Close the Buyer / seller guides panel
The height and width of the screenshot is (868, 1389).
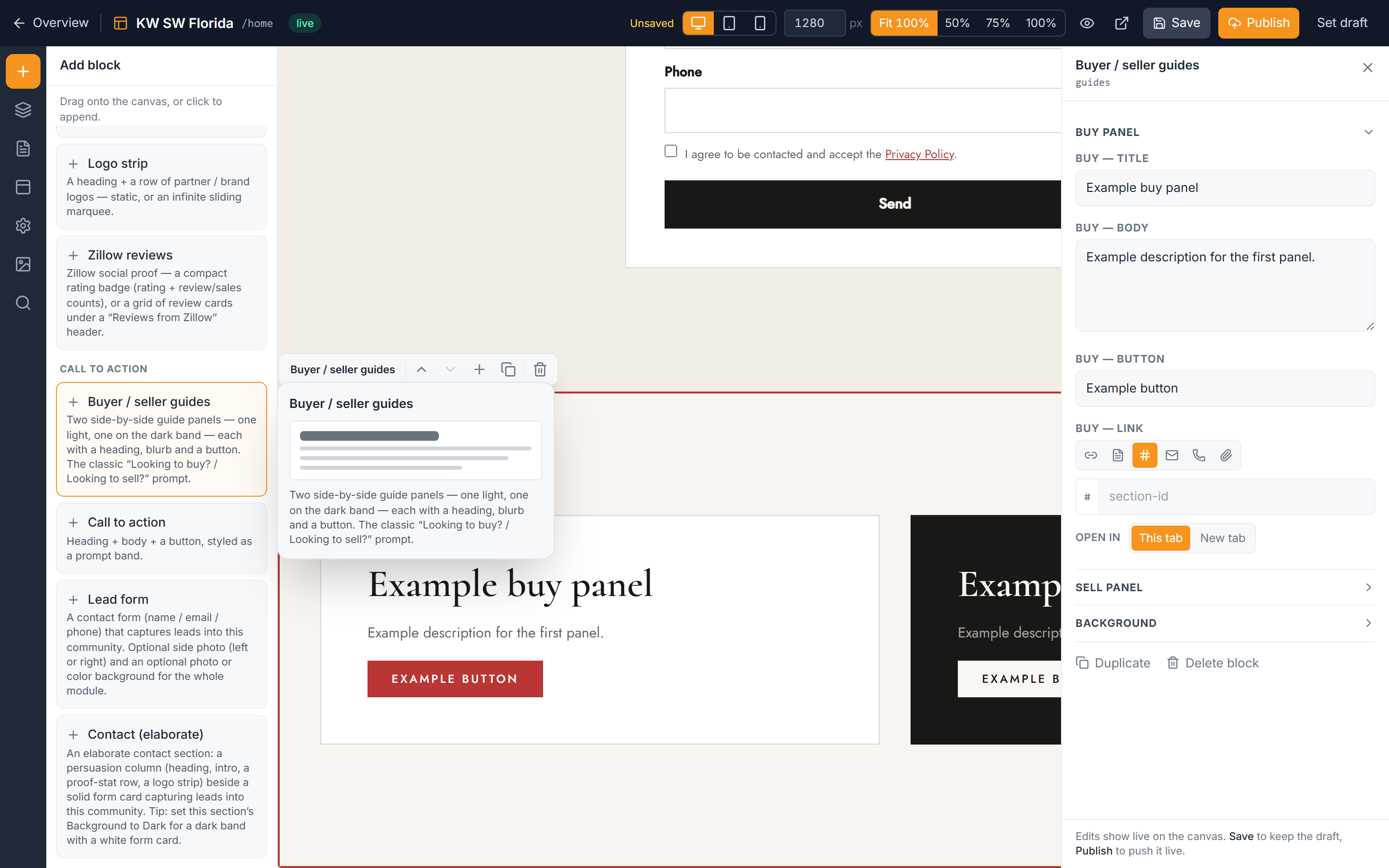pos(1367,68)
